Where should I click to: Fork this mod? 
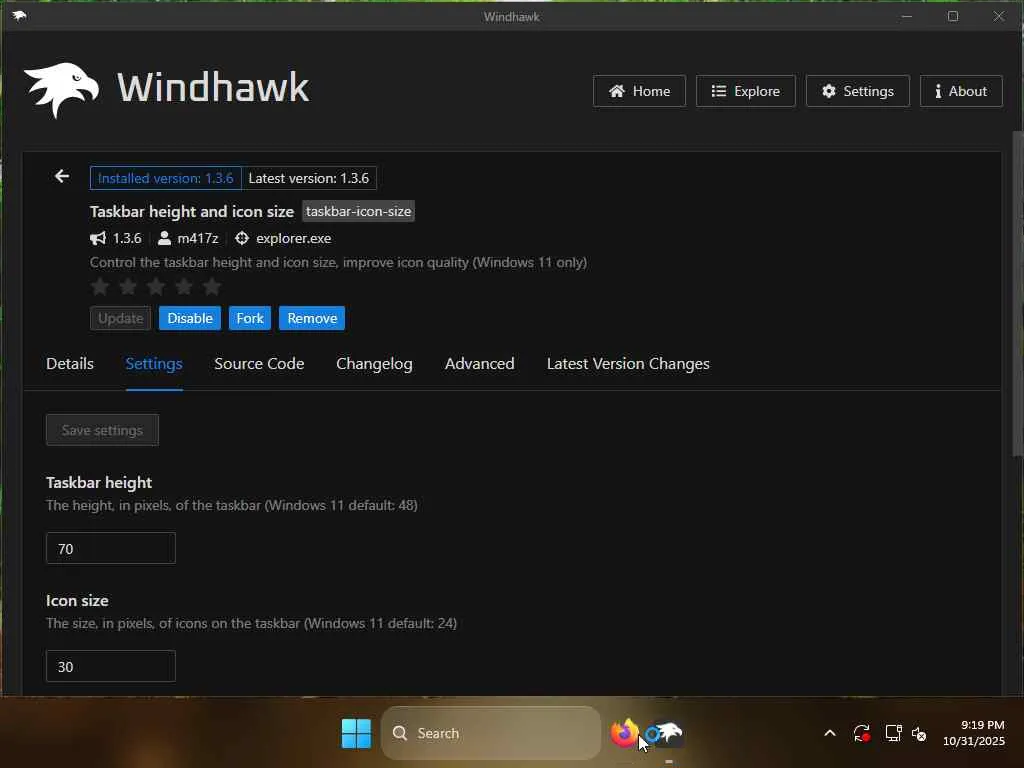(250, 318)
